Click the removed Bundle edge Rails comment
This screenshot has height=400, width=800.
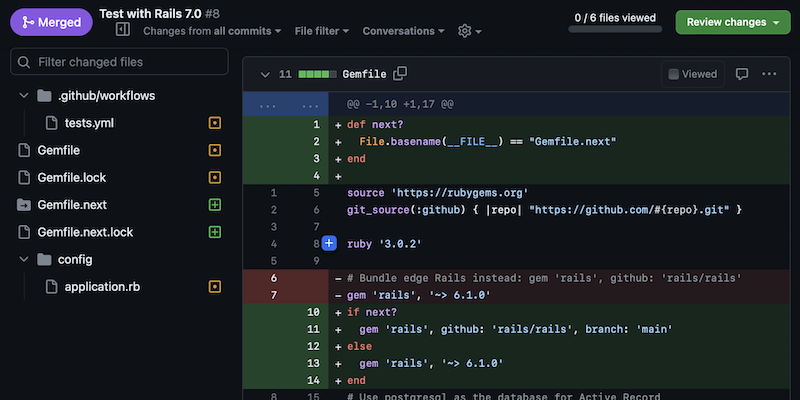coord(544,278)
